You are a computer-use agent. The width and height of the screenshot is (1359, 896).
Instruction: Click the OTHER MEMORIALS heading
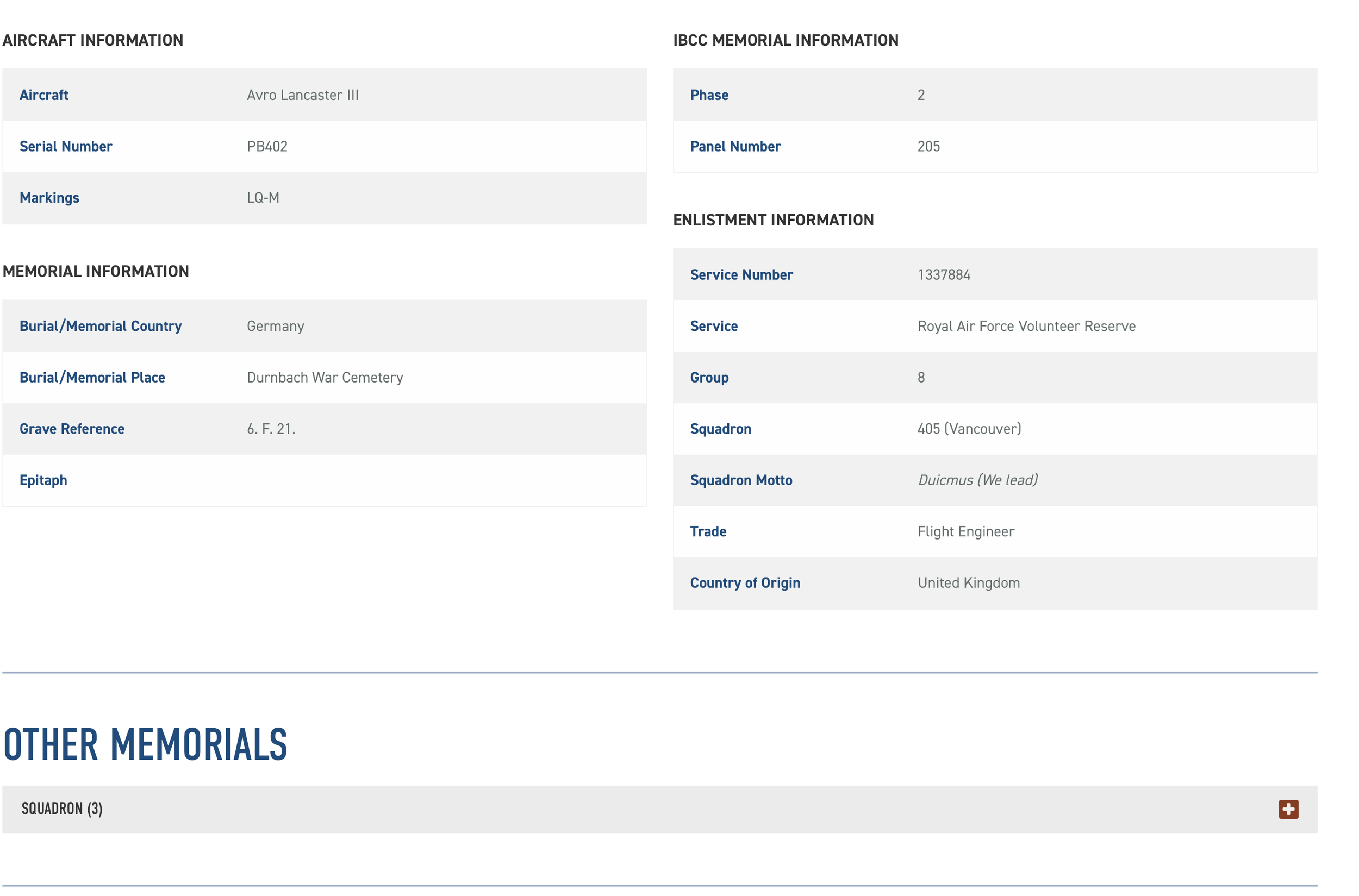click(145, 744)
